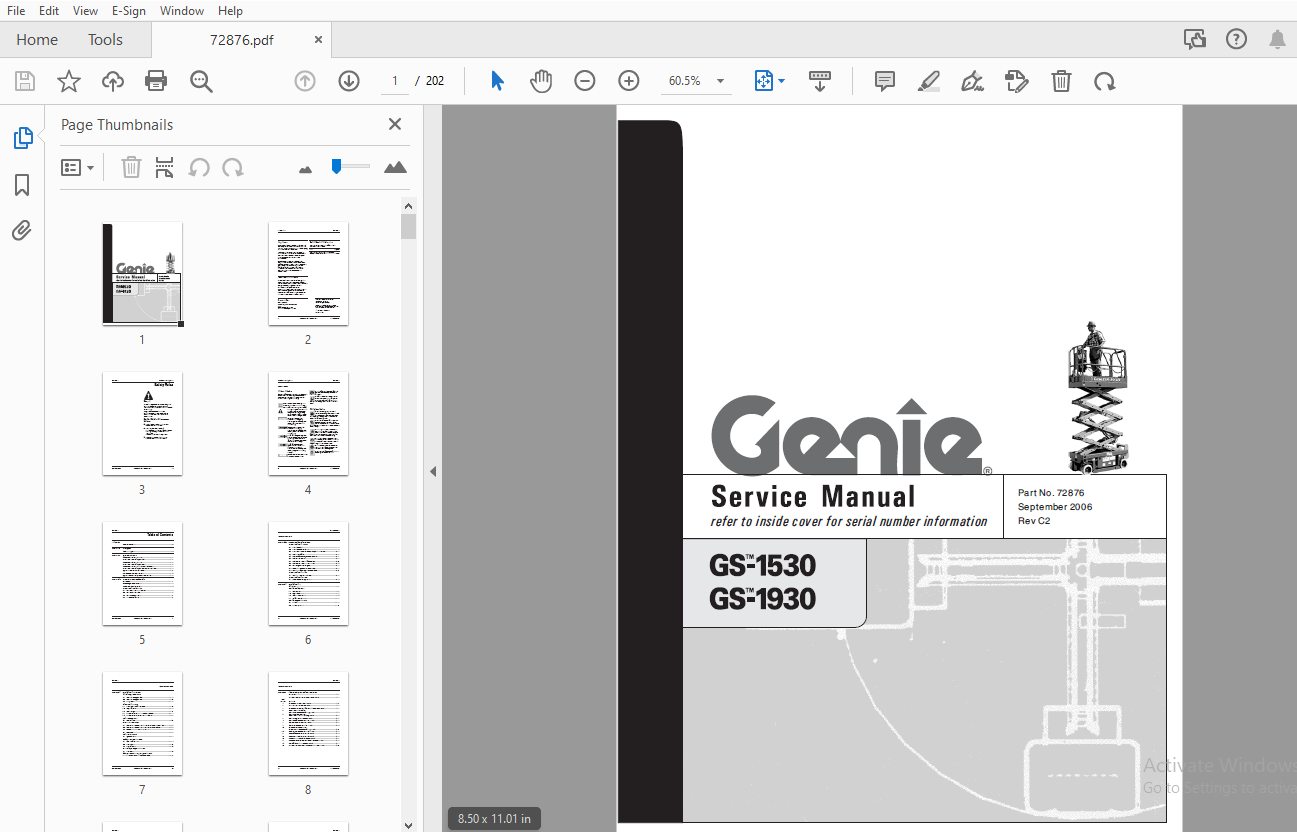Open the Window menu

pyautogui.click(x=182, y=10)
